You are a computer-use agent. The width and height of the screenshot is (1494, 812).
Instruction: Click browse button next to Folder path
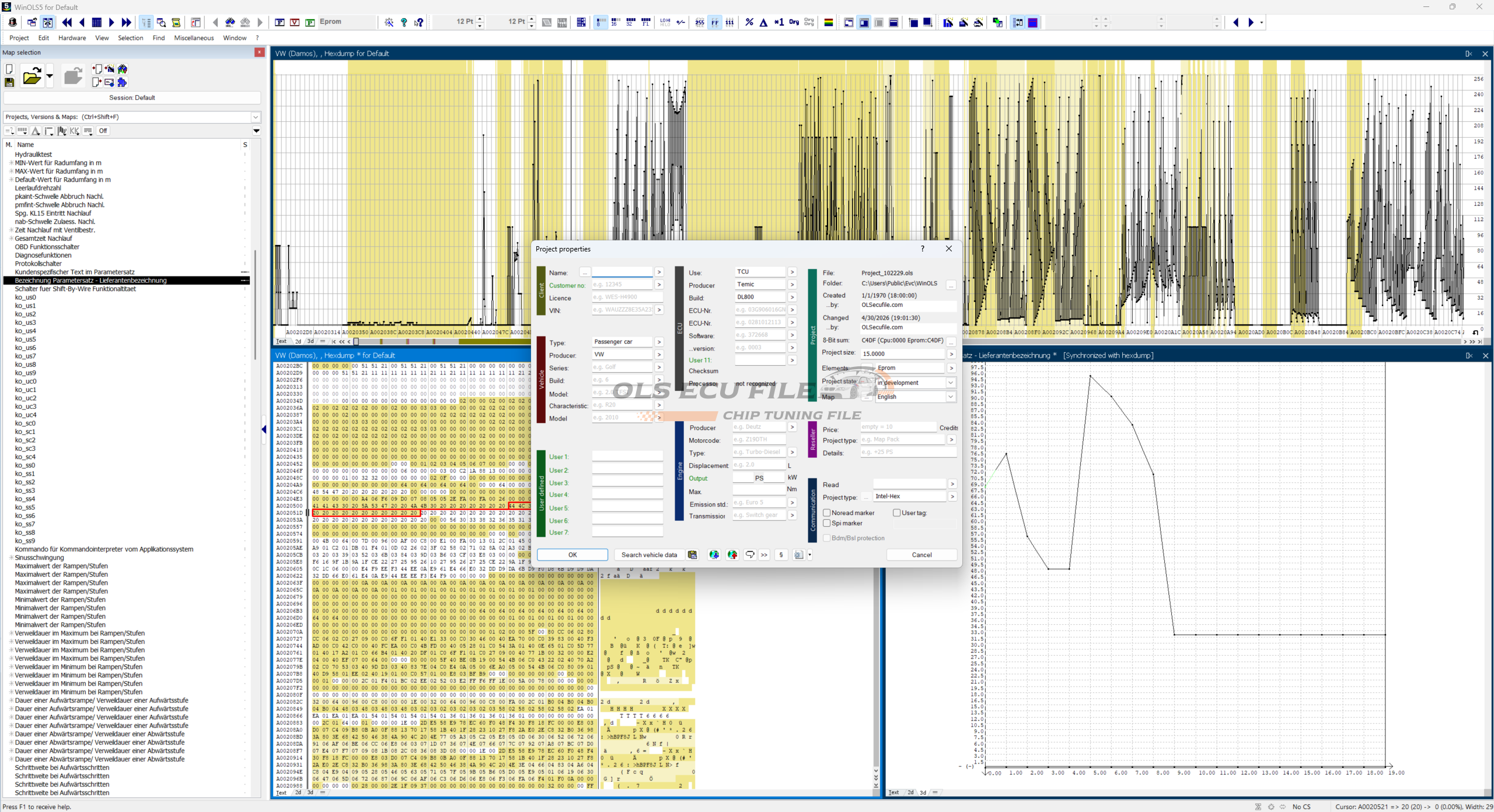(x=951, y=285)
